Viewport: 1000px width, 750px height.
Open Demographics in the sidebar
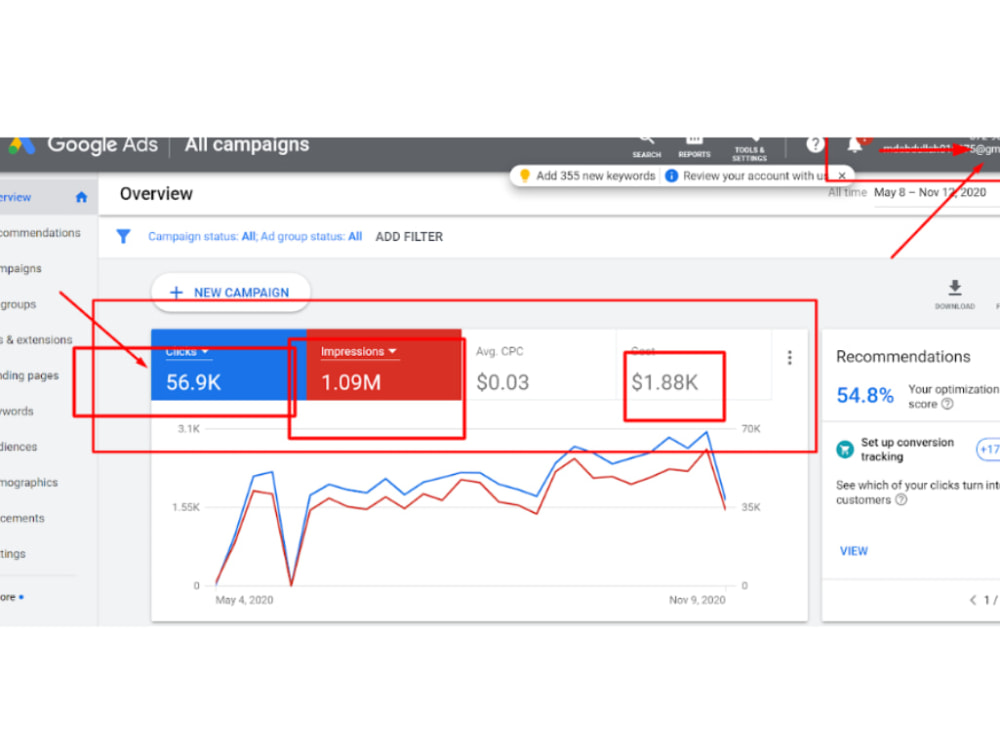pyautogui.click(x=29, y=483)
